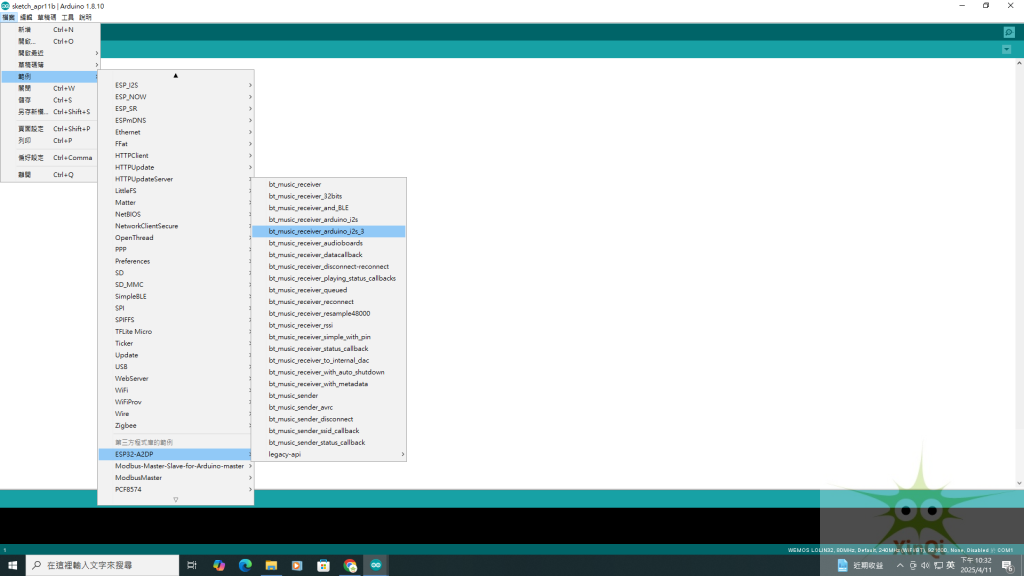Choose 開啟... (Ctrl+O) in the file menu
The width and height of the screenshot is (1024, 576).
(x=50, y=41)
